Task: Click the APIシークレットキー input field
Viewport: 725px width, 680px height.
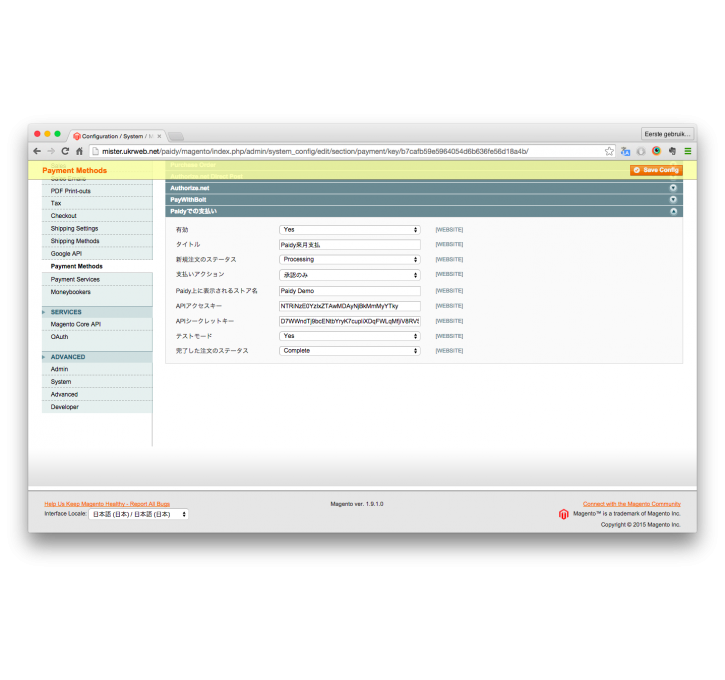Action: [x=350, y=321]
